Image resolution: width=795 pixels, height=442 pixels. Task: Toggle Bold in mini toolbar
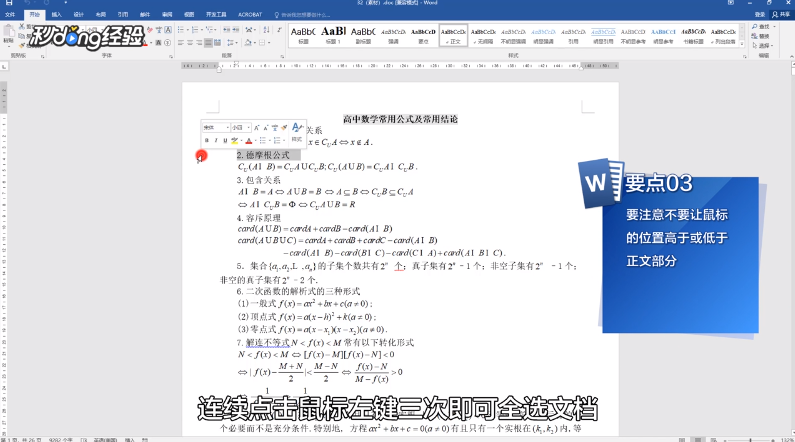(207, 140)
